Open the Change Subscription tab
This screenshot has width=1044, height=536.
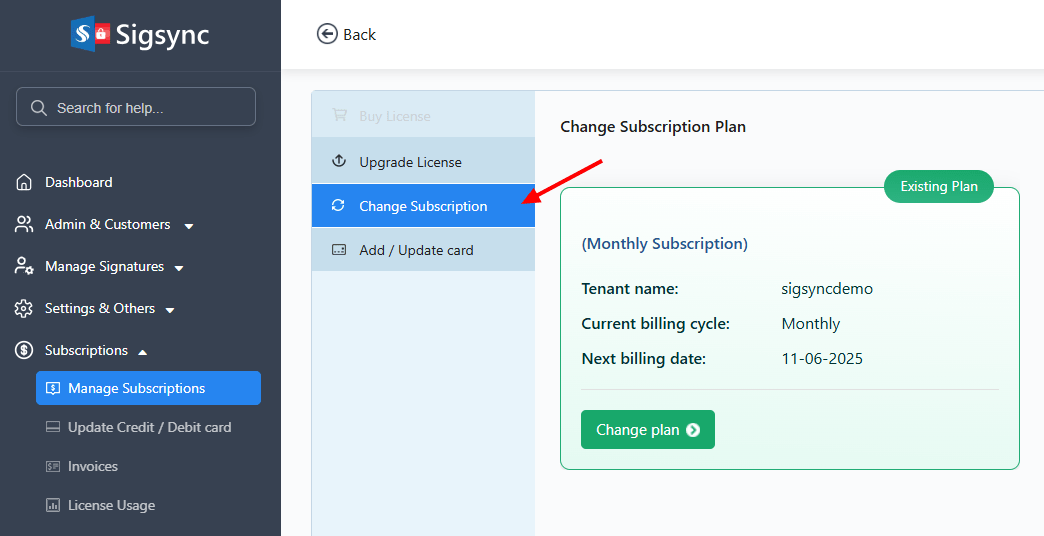[x=423, y=206]
